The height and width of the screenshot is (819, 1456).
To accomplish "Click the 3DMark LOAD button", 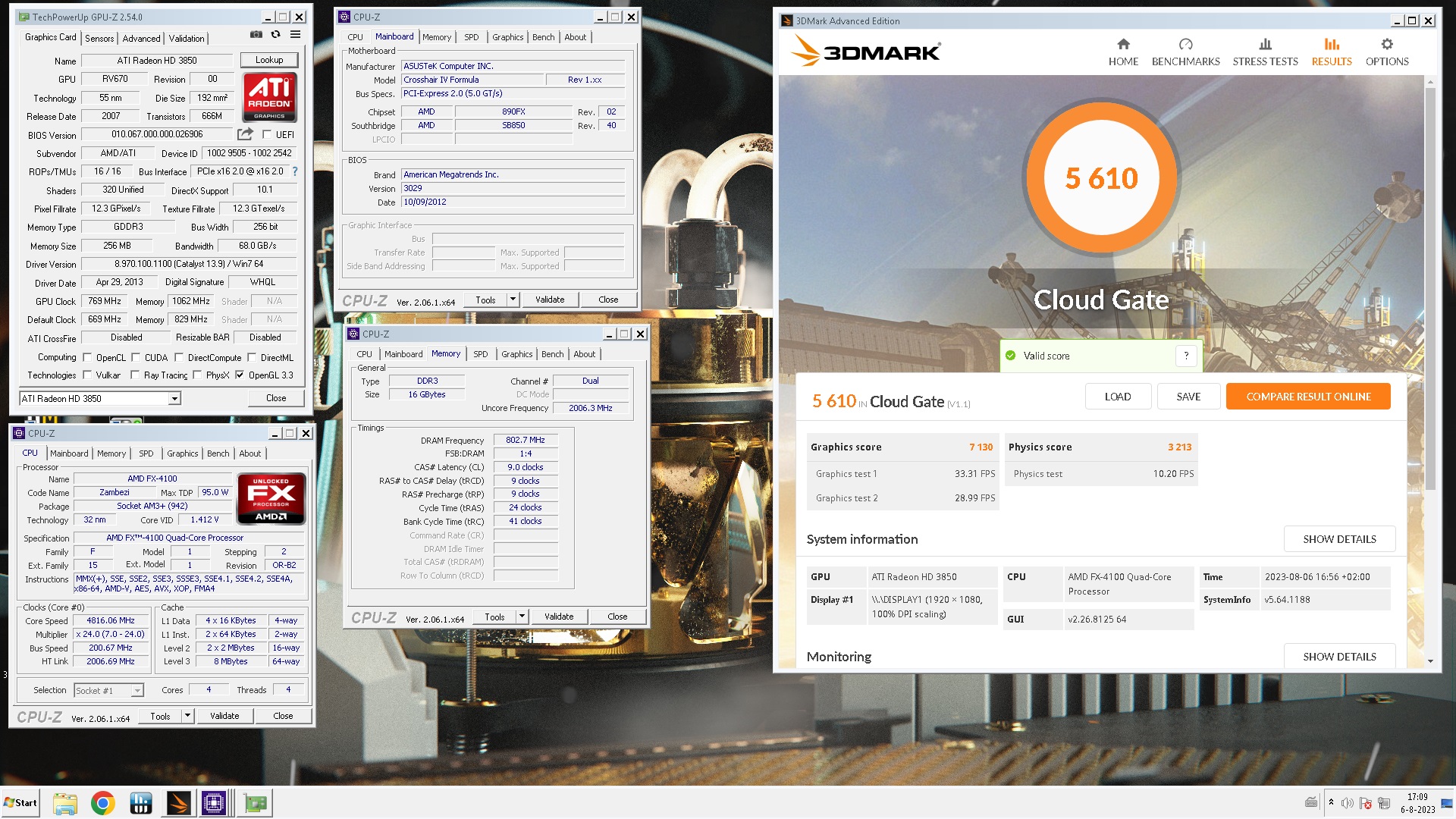I will tap(1118, 397).
